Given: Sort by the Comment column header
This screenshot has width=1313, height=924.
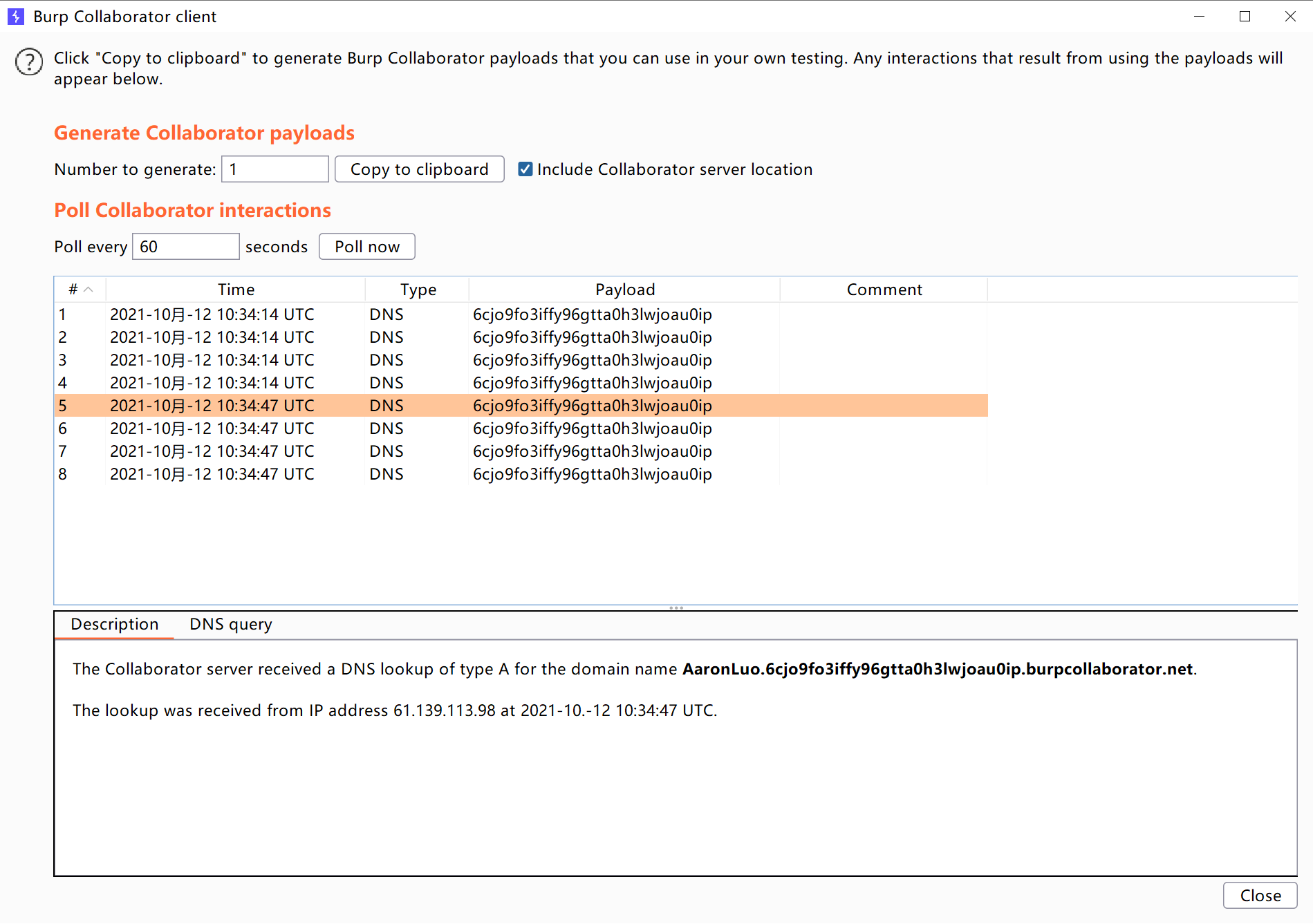Looking at the screenshot, I should [884, 290].
